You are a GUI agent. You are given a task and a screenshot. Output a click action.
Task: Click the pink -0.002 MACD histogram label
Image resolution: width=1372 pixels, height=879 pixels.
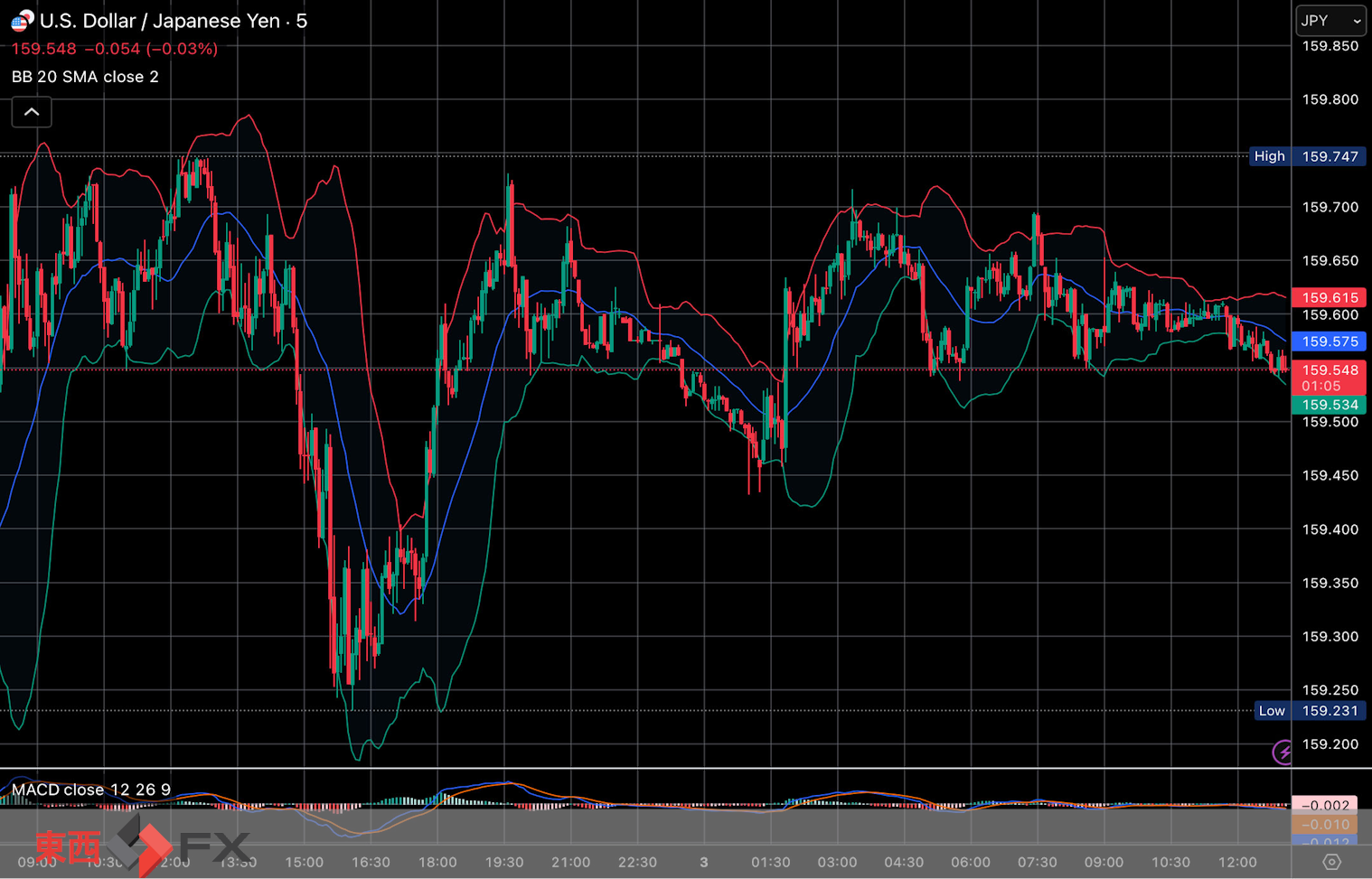click(x=1325, y=805)
